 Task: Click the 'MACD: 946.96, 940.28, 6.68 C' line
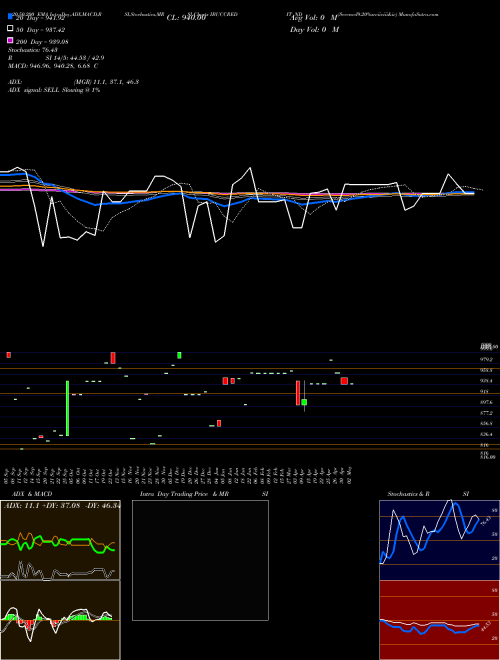coord(53,66)
